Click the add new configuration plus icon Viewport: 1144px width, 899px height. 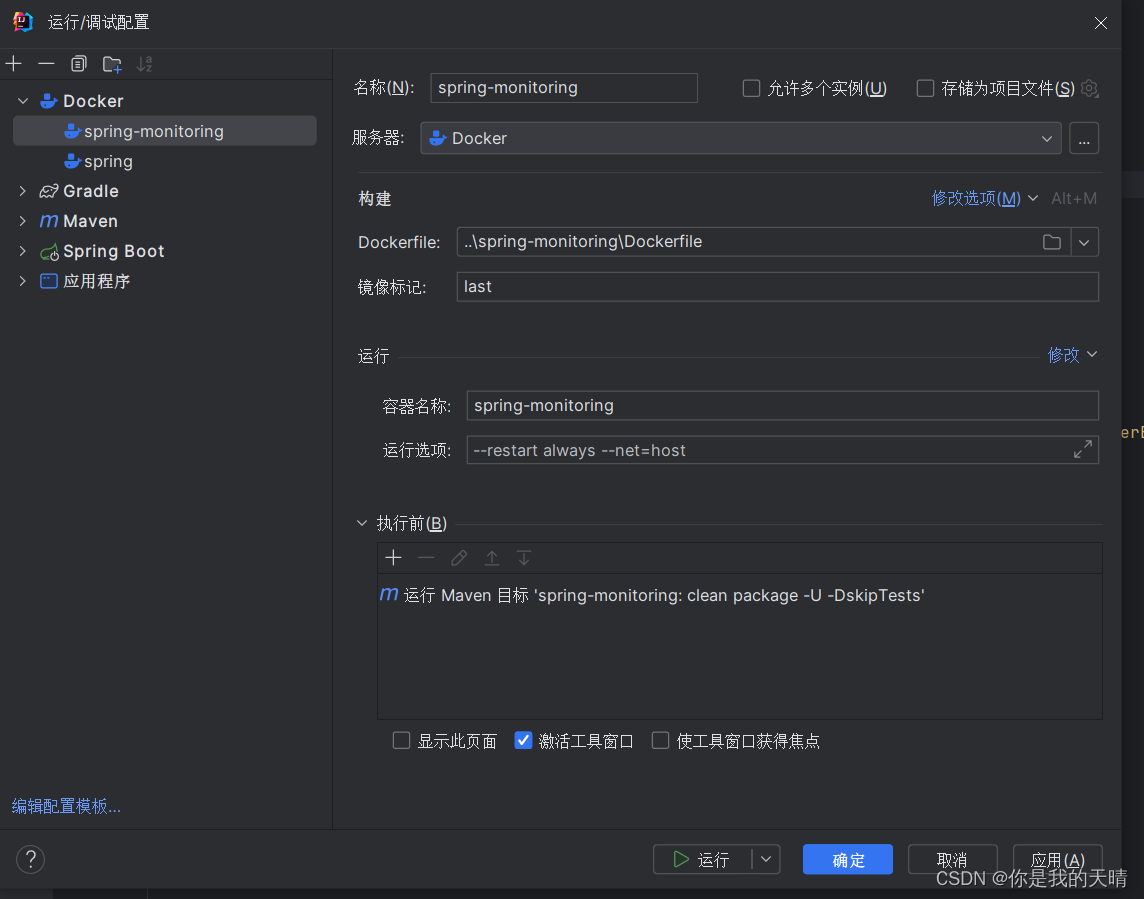tap(13, 64)
